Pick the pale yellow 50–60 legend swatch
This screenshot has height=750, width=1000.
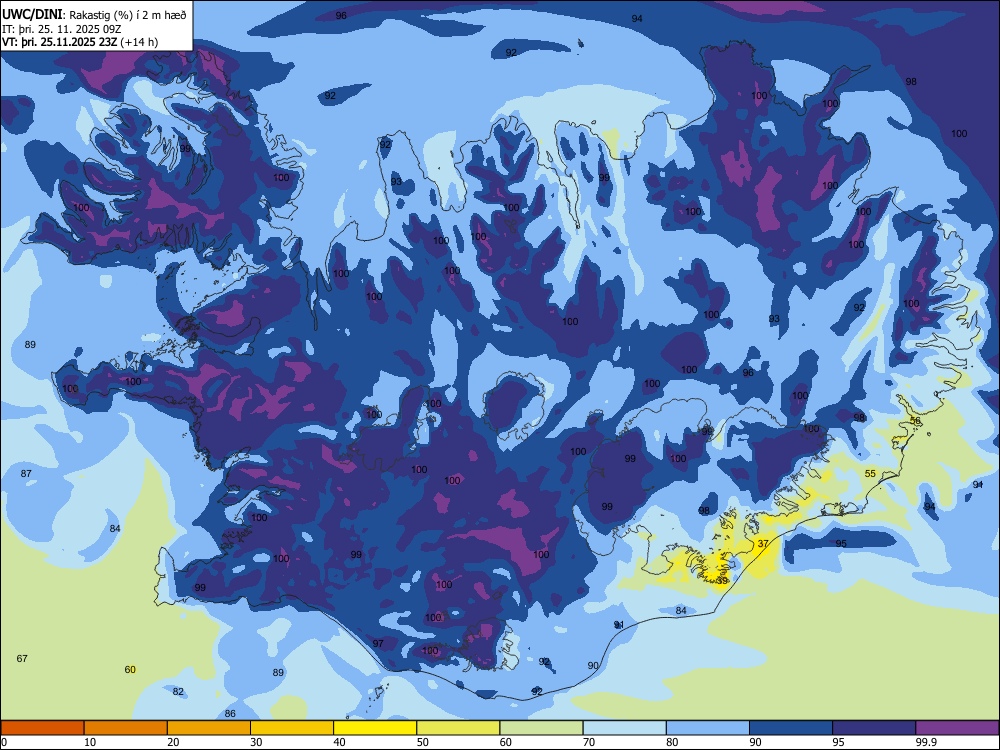pos(458,728)
